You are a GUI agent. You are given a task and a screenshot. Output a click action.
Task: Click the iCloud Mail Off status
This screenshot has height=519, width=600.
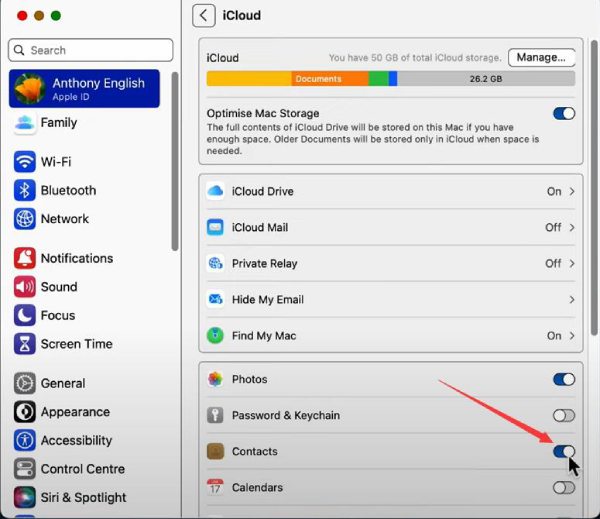tap(553, 227)
